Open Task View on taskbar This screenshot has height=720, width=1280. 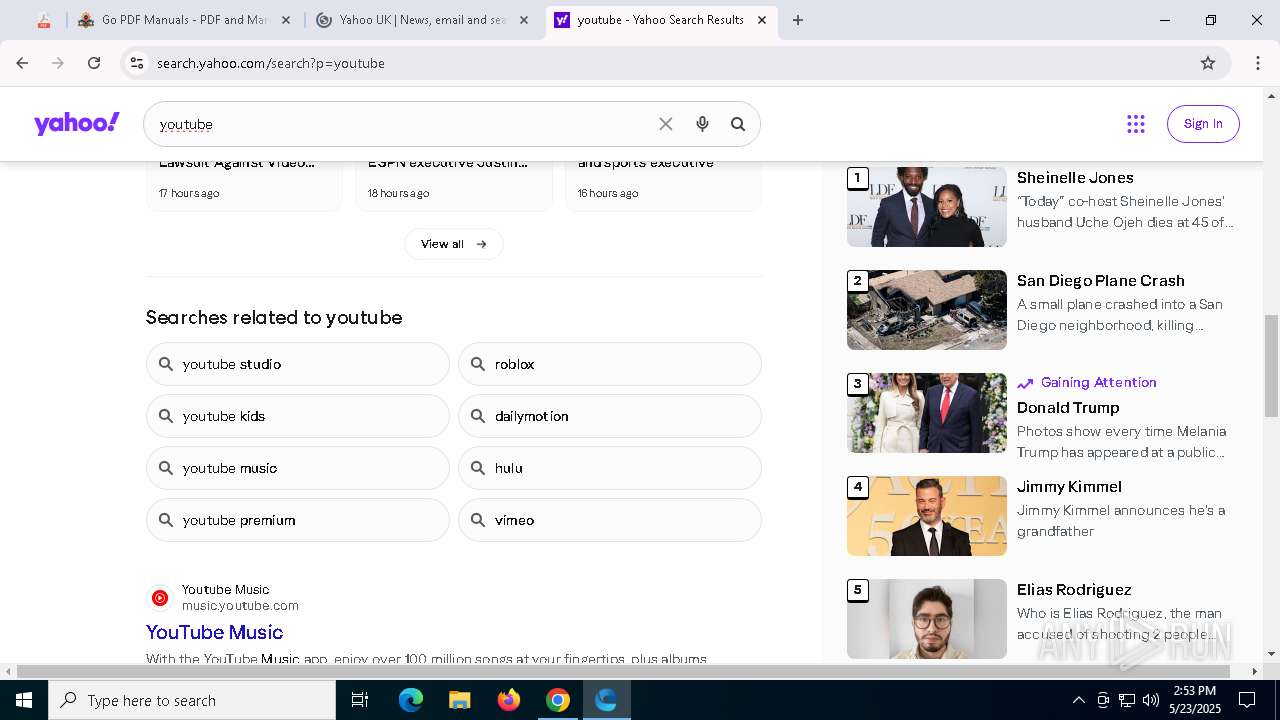coord(360,700)
